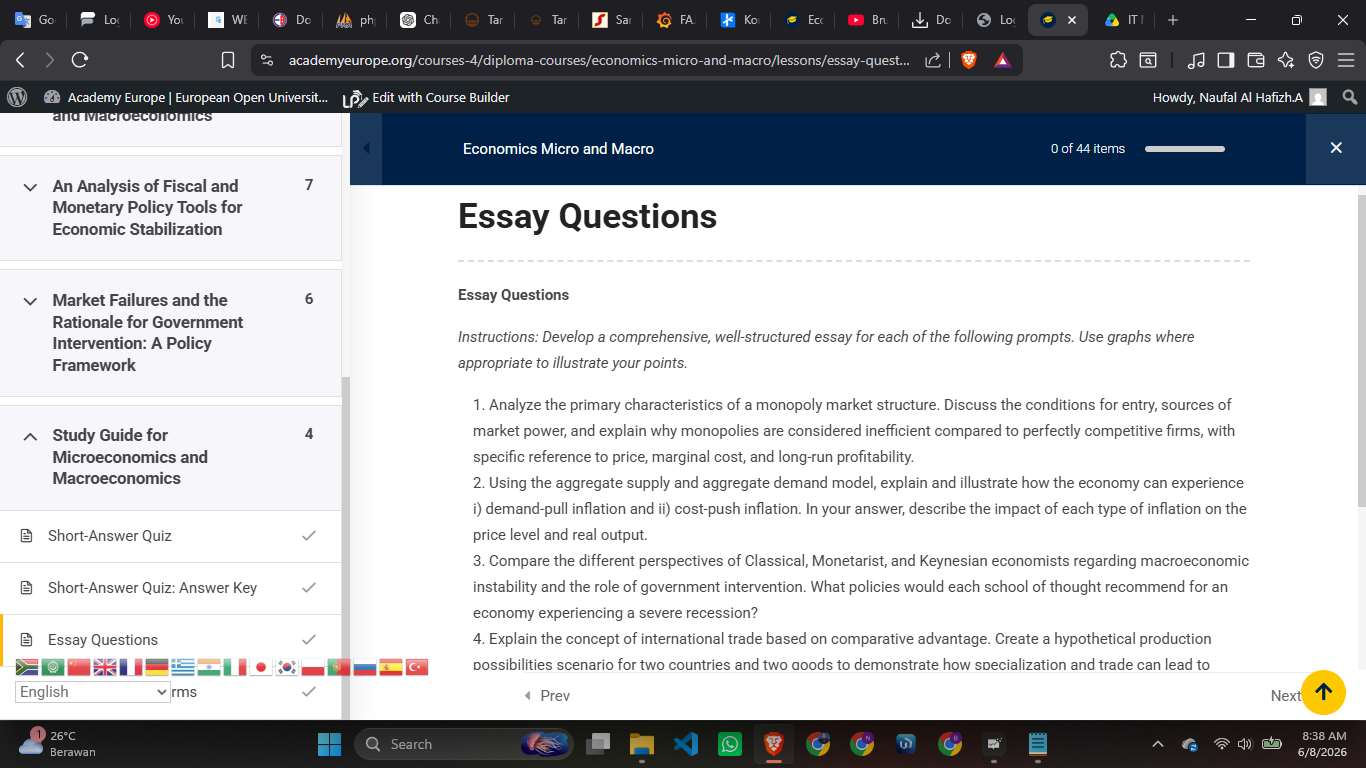This screenshot has width=1366, height=768.
Task: Open Visual Studio Code from taskbar
Action: [x=685, y=744]
